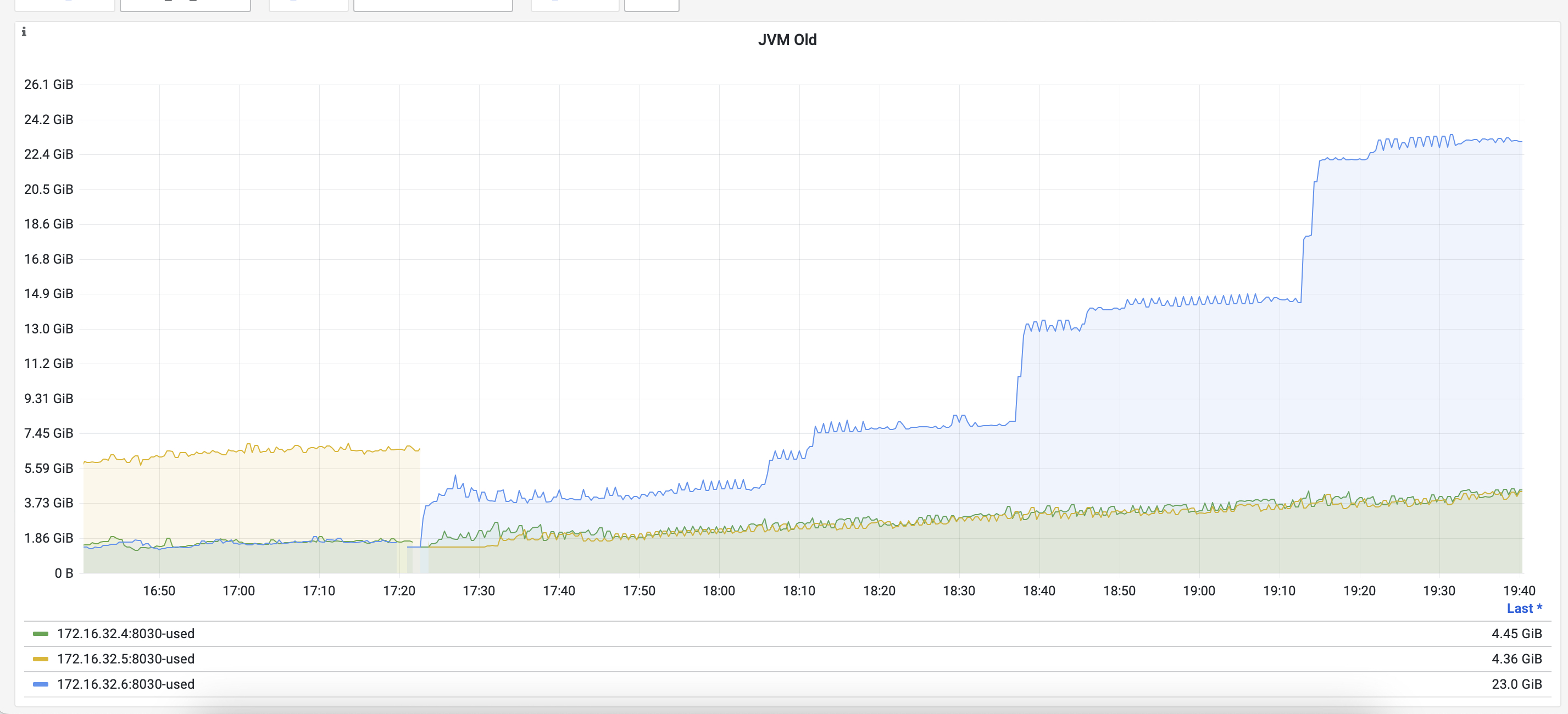Click the 17:20 time axis label
This screenshot has width=1568, height=714.
[x=399, y=590]
